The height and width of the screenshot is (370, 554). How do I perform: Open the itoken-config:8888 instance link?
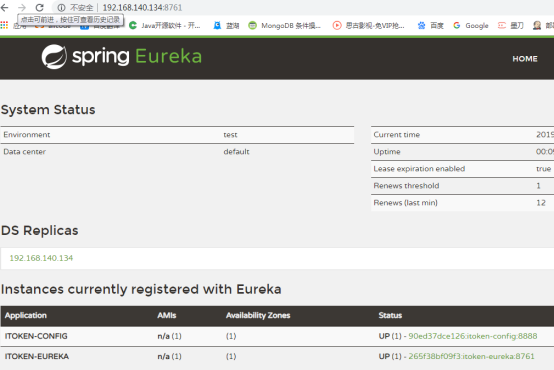473,336
